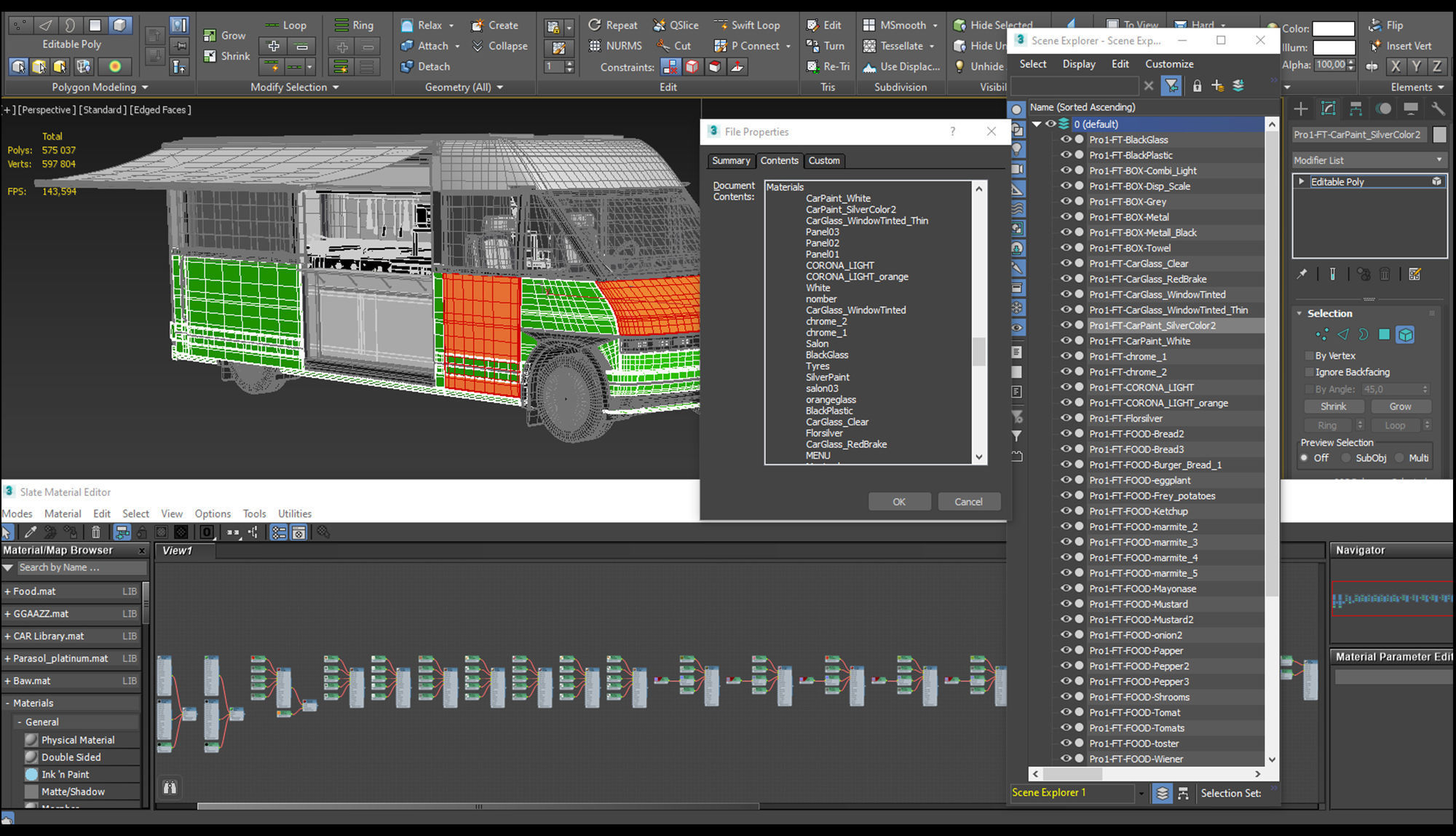Toggle visibility eye of Pro1-FT-CarPaint_White
1456x836 pixels.
pyautogui.click(x=1066, y=340)
